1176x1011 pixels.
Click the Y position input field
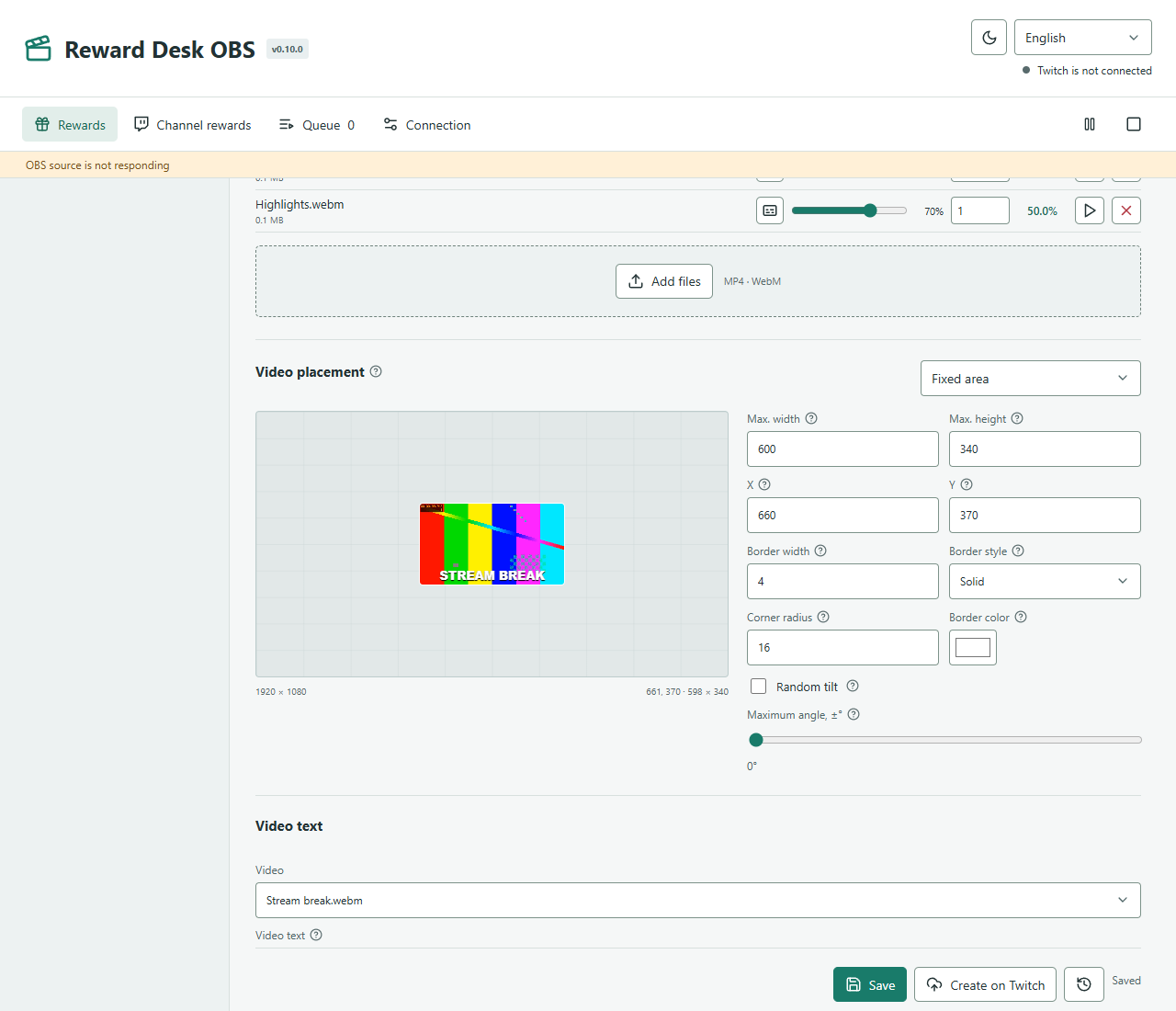[x=1045, y=516]
